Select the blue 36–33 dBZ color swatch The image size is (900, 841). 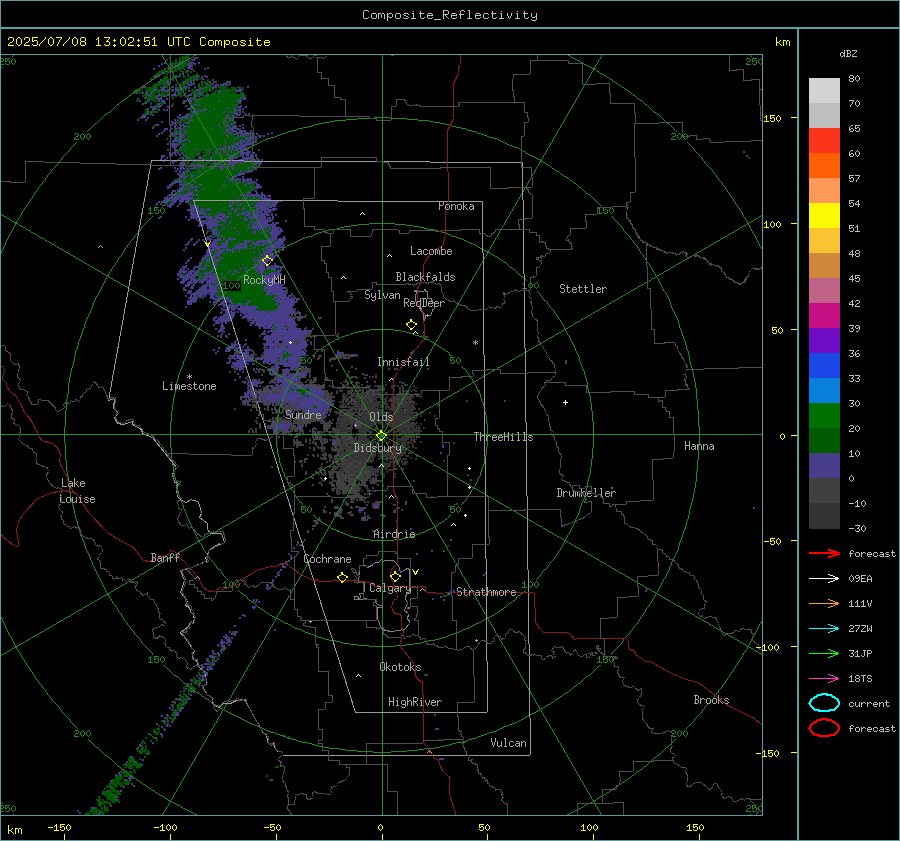[x=824, y=365]
